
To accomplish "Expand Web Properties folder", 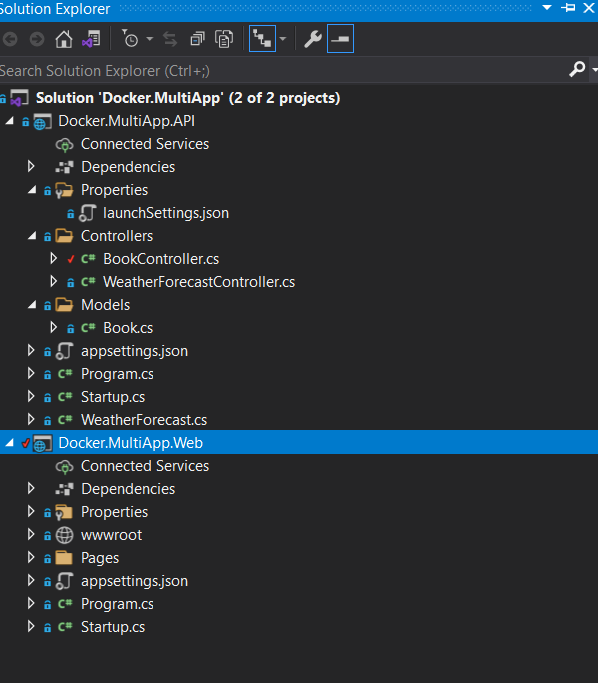I will point(31,511).
